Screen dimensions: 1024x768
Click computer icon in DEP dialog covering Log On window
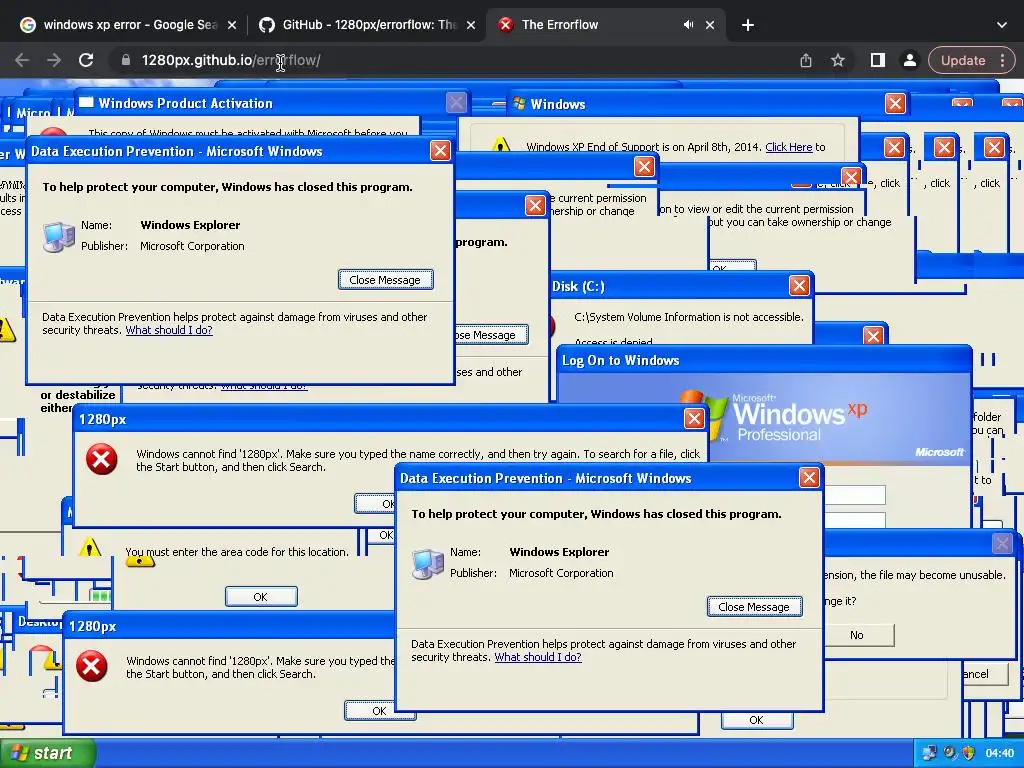point(428,564)
